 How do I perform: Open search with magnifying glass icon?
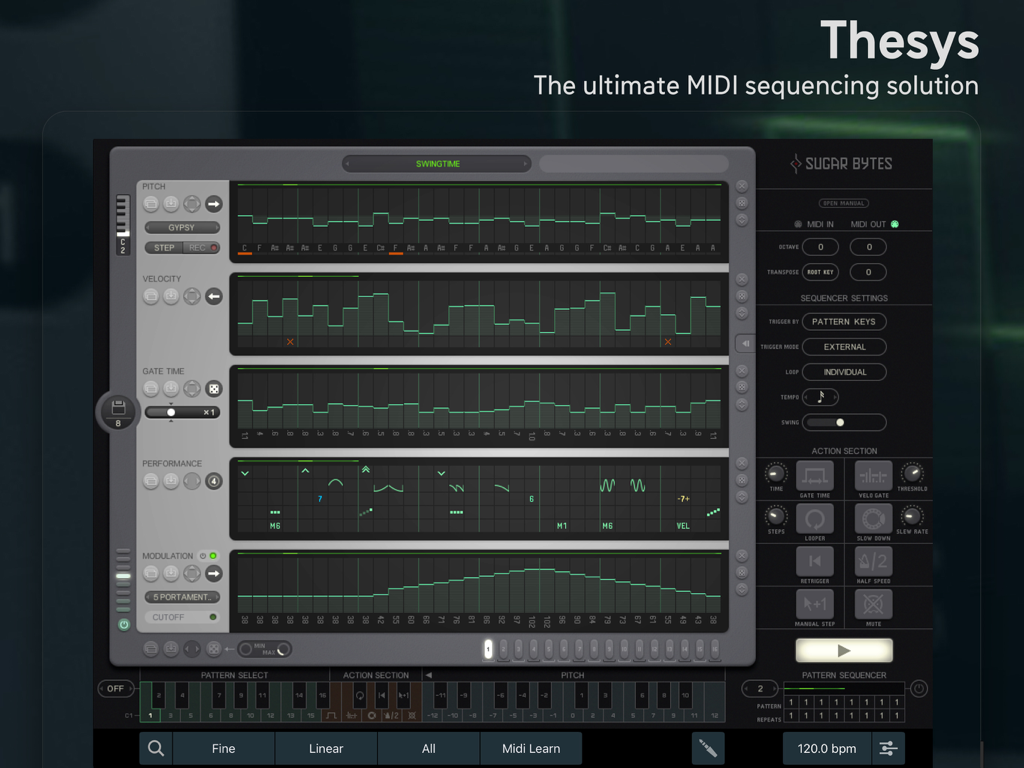pos(156,748)
